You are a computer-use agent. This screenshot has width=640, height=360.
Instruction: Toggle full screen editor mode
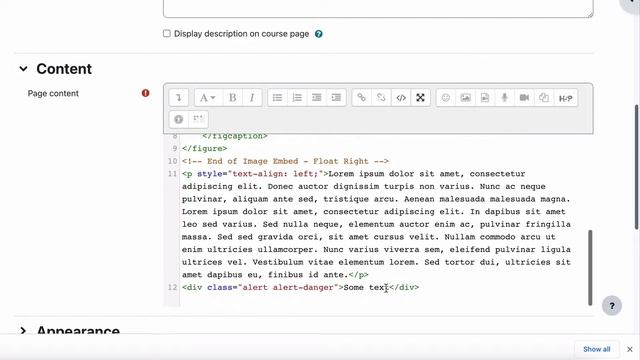tap(420, 98)
